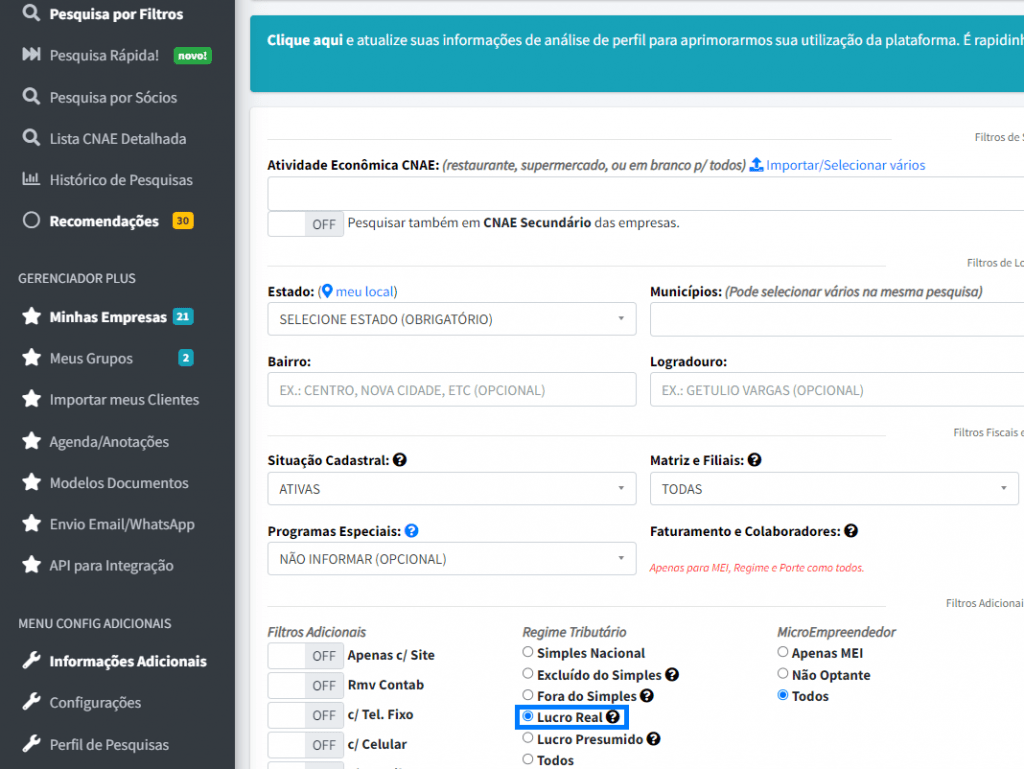Go to Histórico de Pesquisas in sidebar
1024x769 pixels.
[120, 180]
